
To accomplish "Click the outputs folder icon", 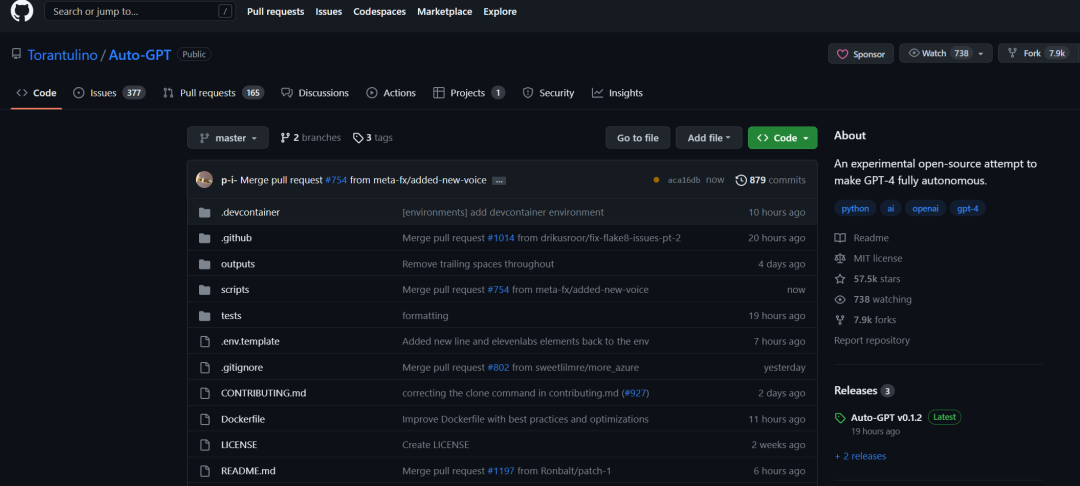I will [x=205, y=264].
